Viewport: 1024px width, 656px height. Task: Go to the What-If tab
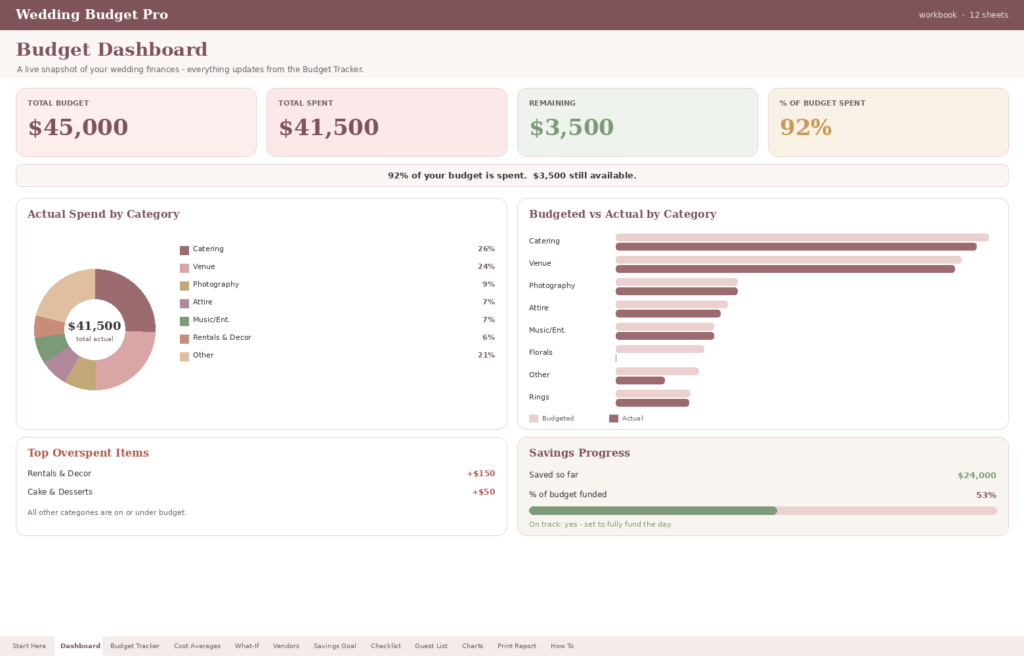click(x=247, y=646)
